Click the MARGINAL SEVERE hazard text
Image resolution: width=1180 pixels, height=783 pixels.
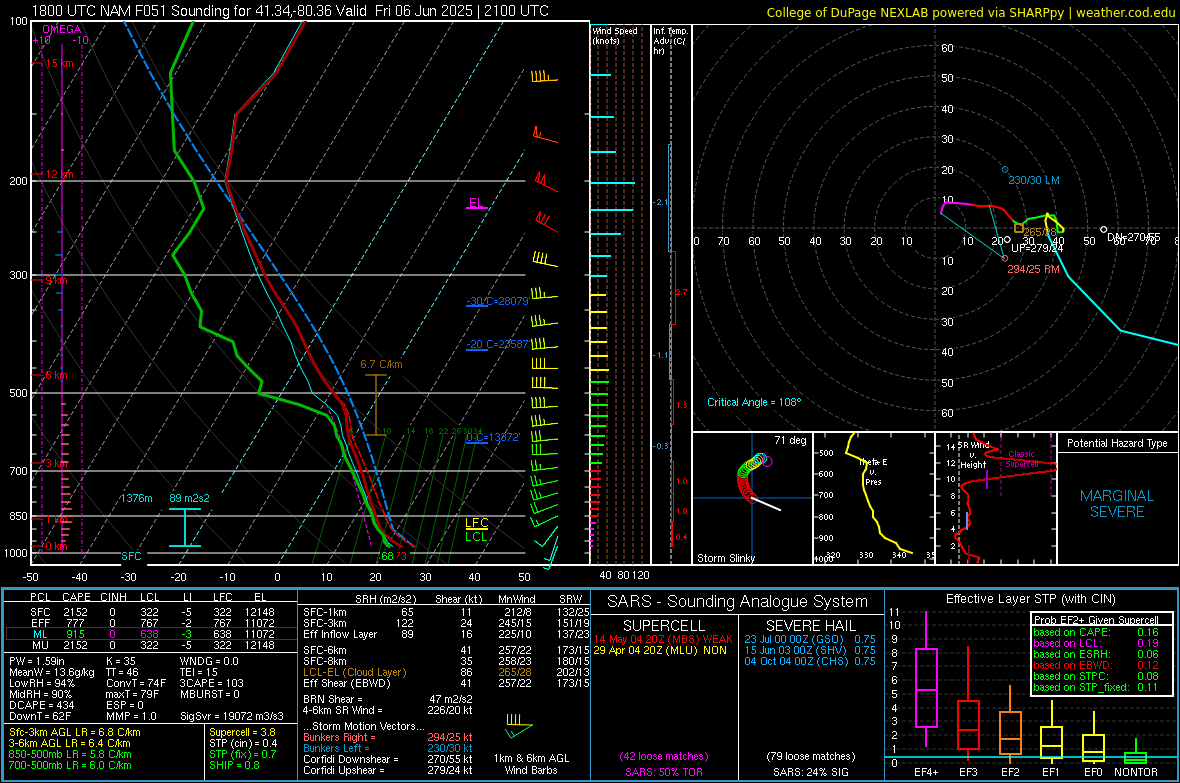click(x=1117, y=504)
